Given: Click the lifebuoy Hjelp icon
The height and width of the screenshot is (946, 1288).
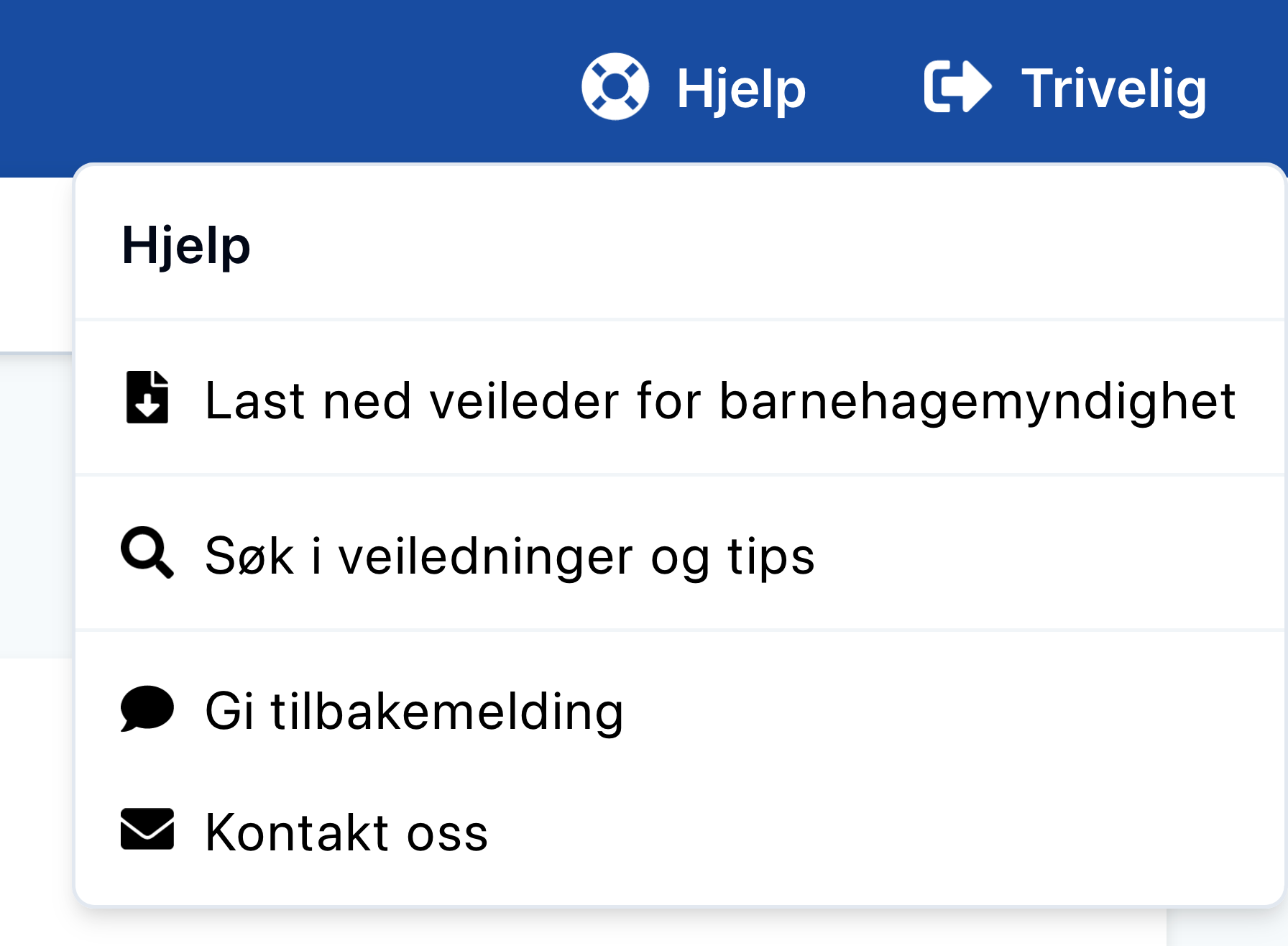Looking at the screenshot, I should pos(615,87).
